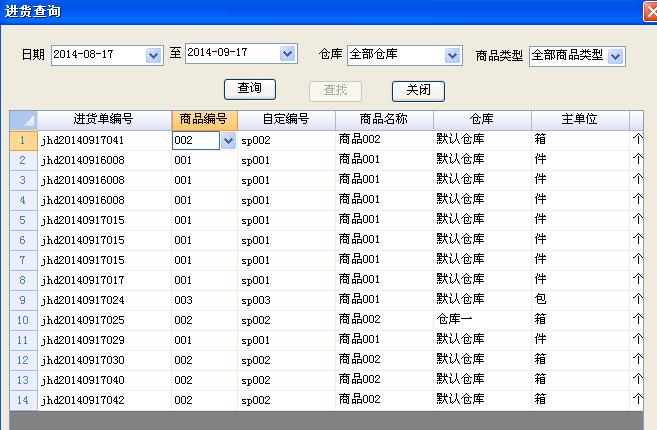Click 包 unit cell in row 9
This screenshot has height=430, width=657.
[x=580, y=300]
